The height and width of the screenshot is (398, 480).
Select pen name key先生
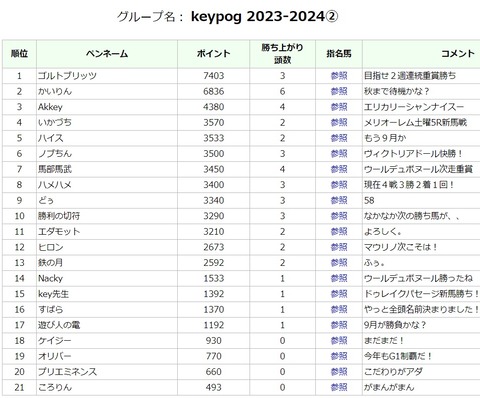[x=53, y=294]
